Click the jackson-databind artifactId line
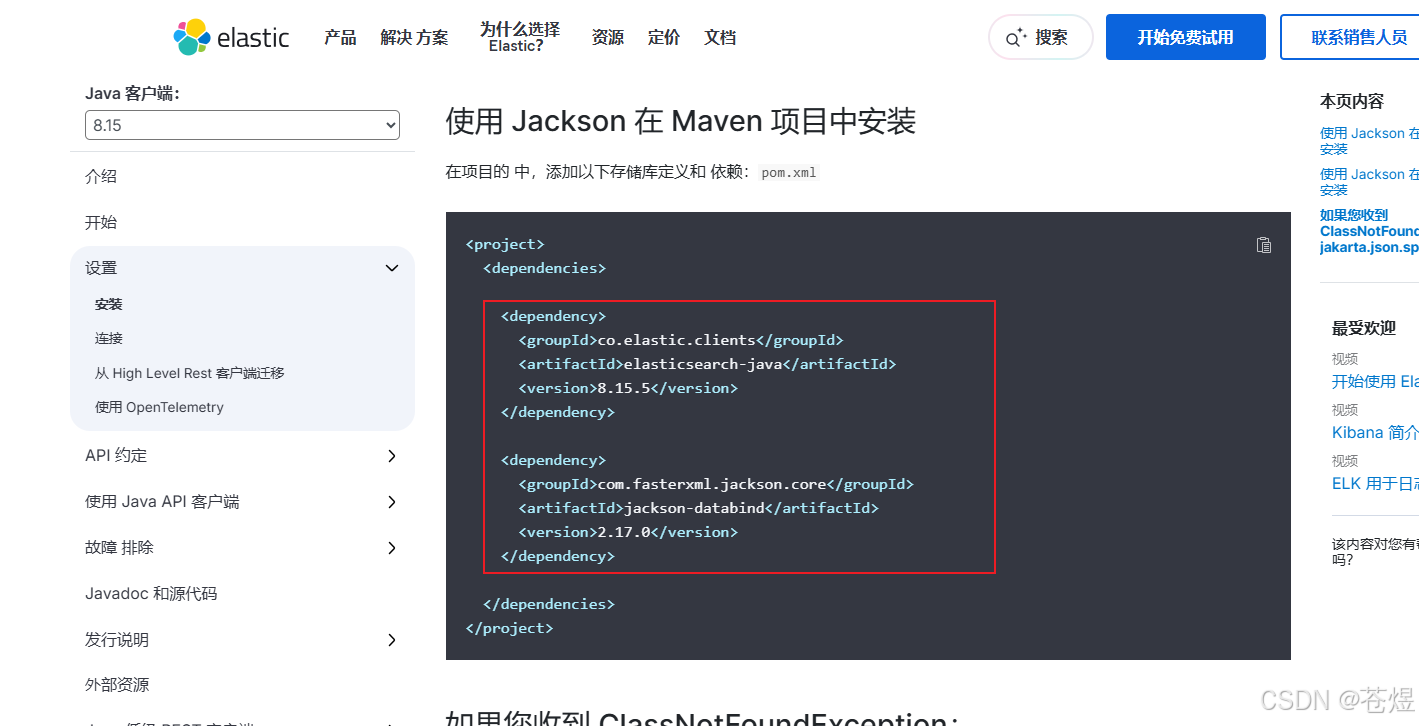Image resolution: width=1419 pixels, height=726 pixels. 698,508
